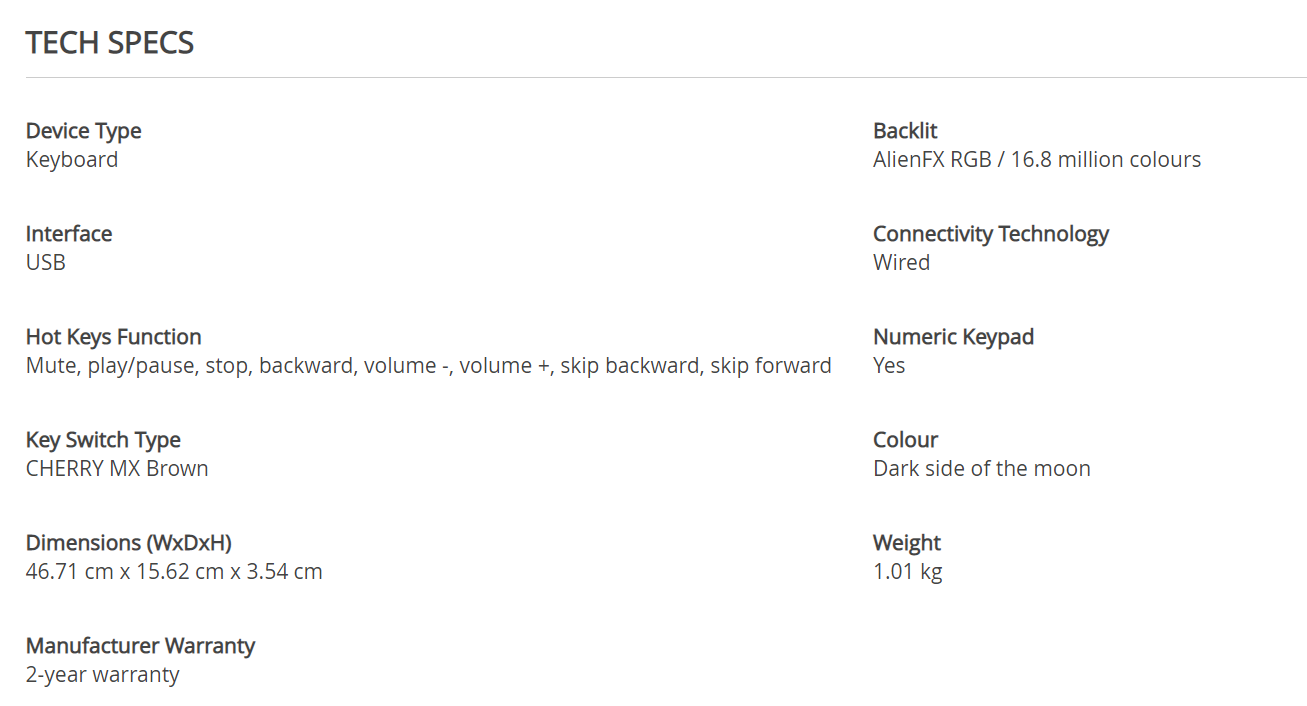
Task: Click the CHERRY MX Brown value
Action: (117, 468)
